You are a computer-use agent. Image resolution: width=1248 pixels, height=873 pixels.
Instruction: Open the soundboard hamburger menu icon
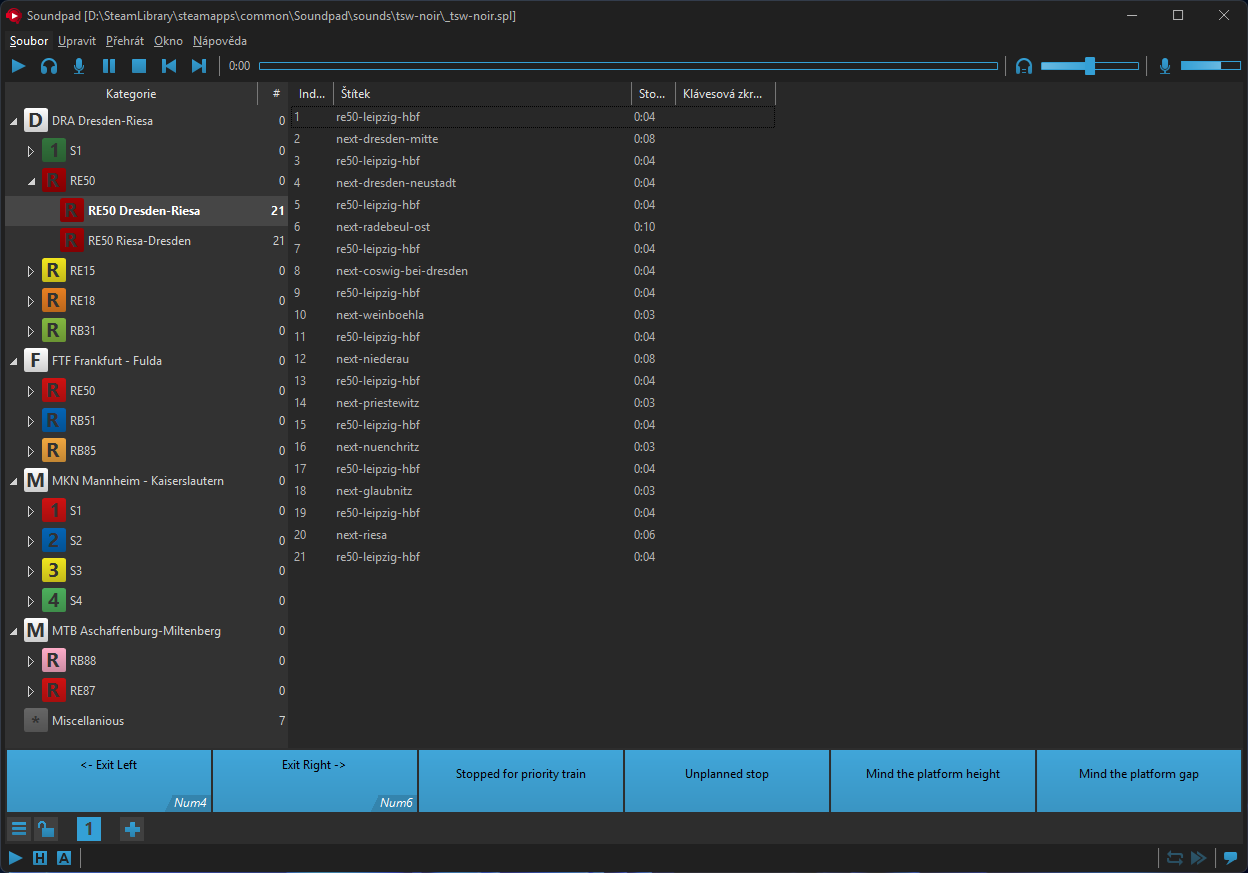coord(19,829)
